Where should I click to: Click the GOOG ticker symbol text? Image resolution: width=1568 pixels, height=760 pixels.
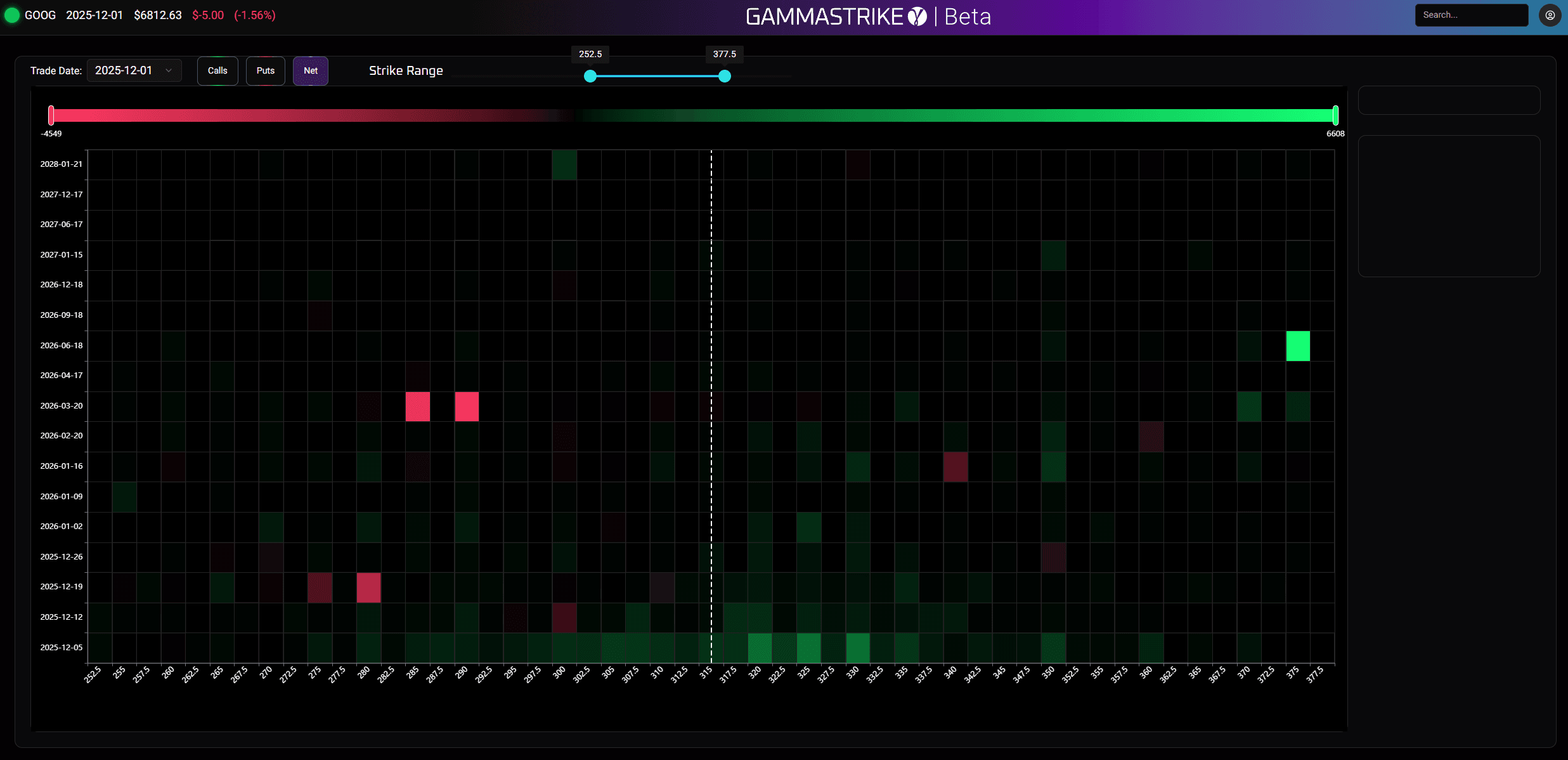(40, 15)
